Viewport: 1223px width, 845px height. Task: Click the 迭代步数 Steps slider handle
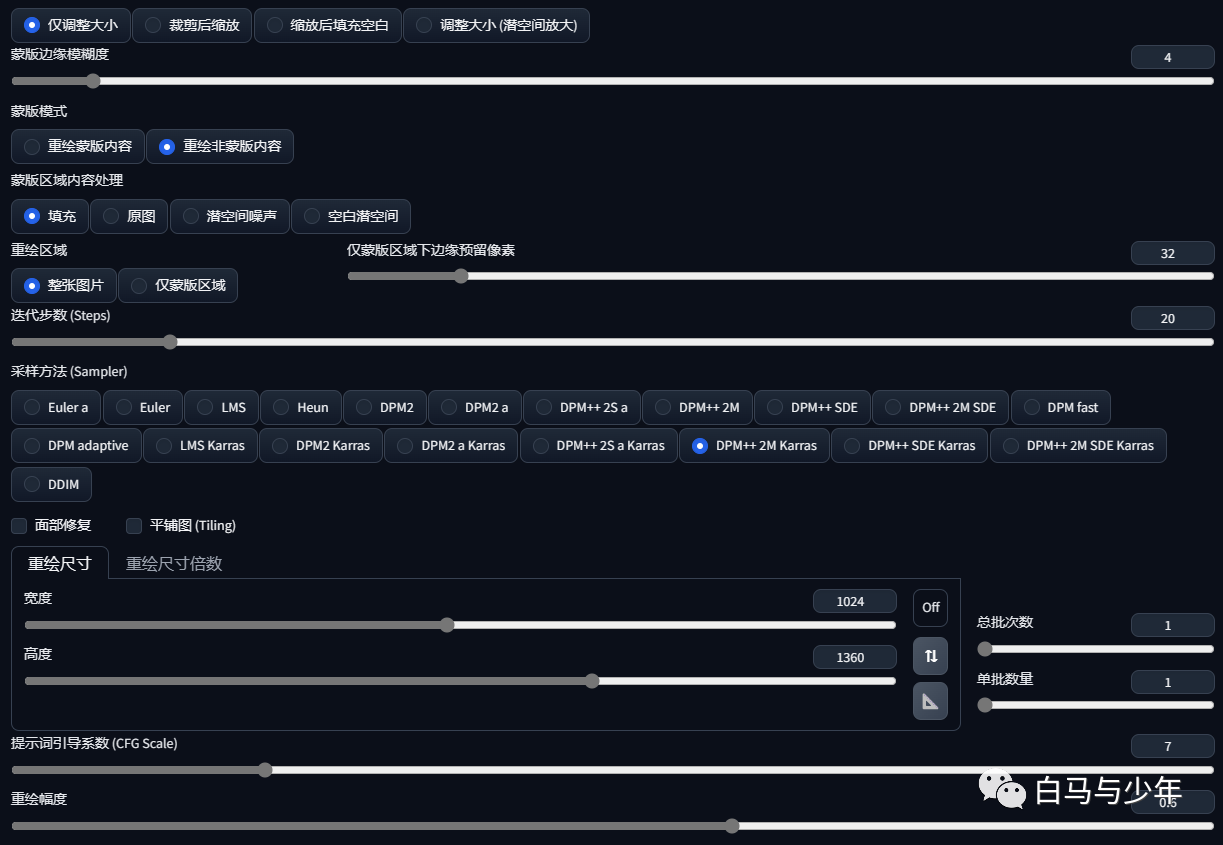(170, 342)
